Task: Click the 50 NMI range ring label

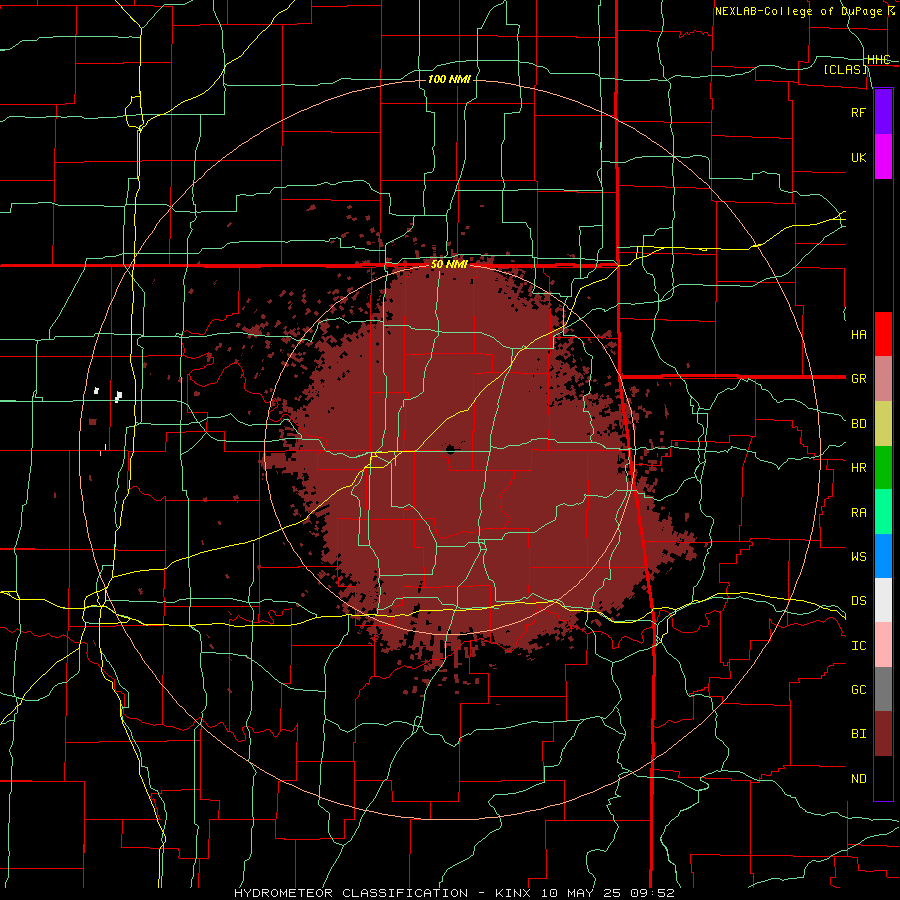Action: [x=449, y=265]
